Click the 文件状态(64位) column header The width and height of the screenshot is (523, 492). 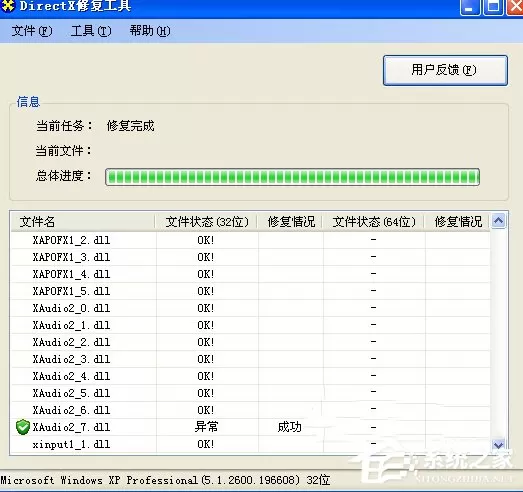[x=374, y=222]
